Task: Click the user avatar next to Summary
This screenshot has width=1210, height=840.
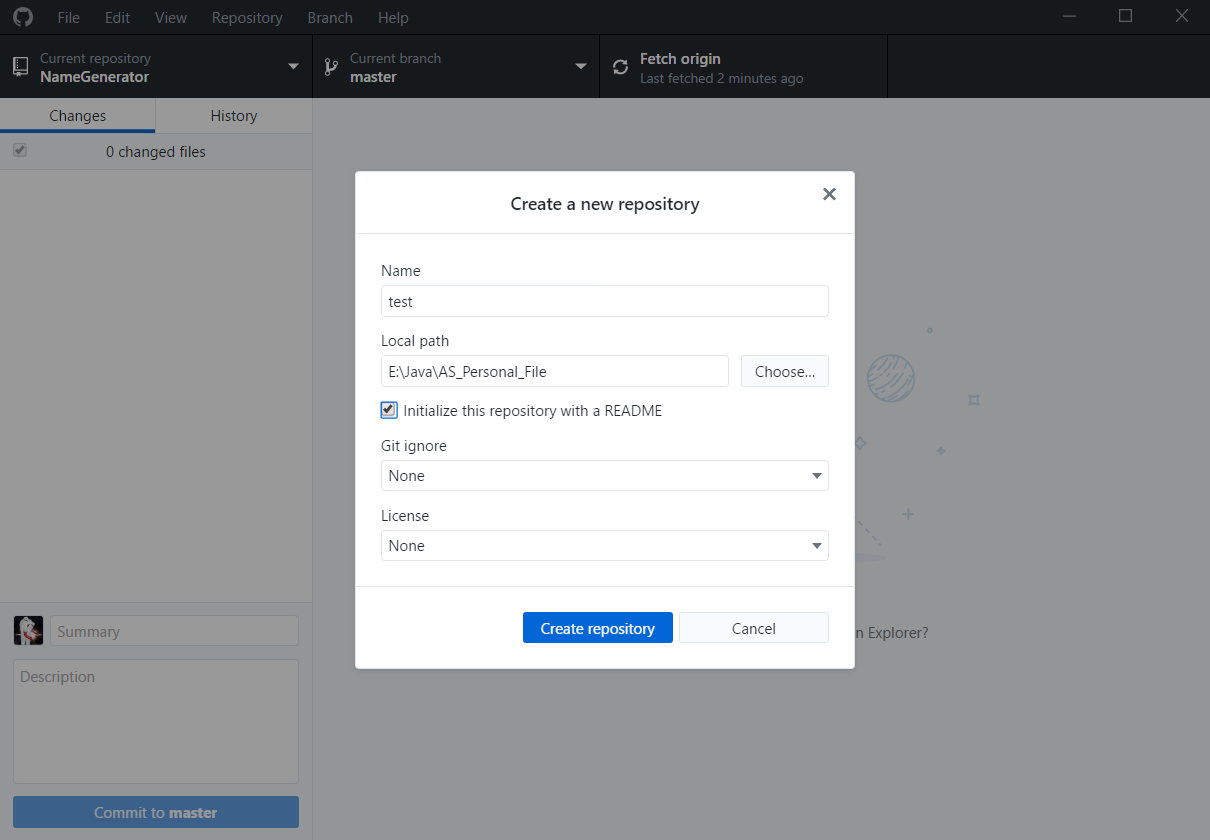Action: 28,630
